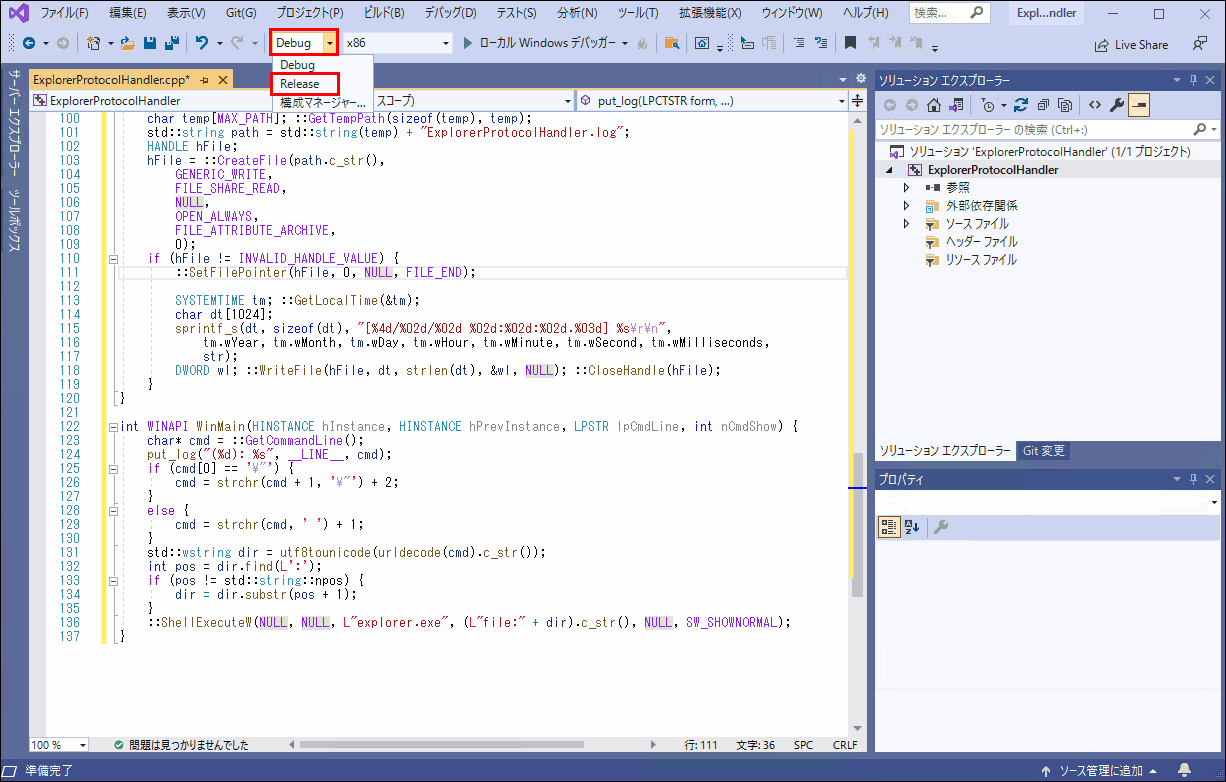Open the ツール(T) menu
This screenshot has height=782, width=1226.
tap(638, 13)
